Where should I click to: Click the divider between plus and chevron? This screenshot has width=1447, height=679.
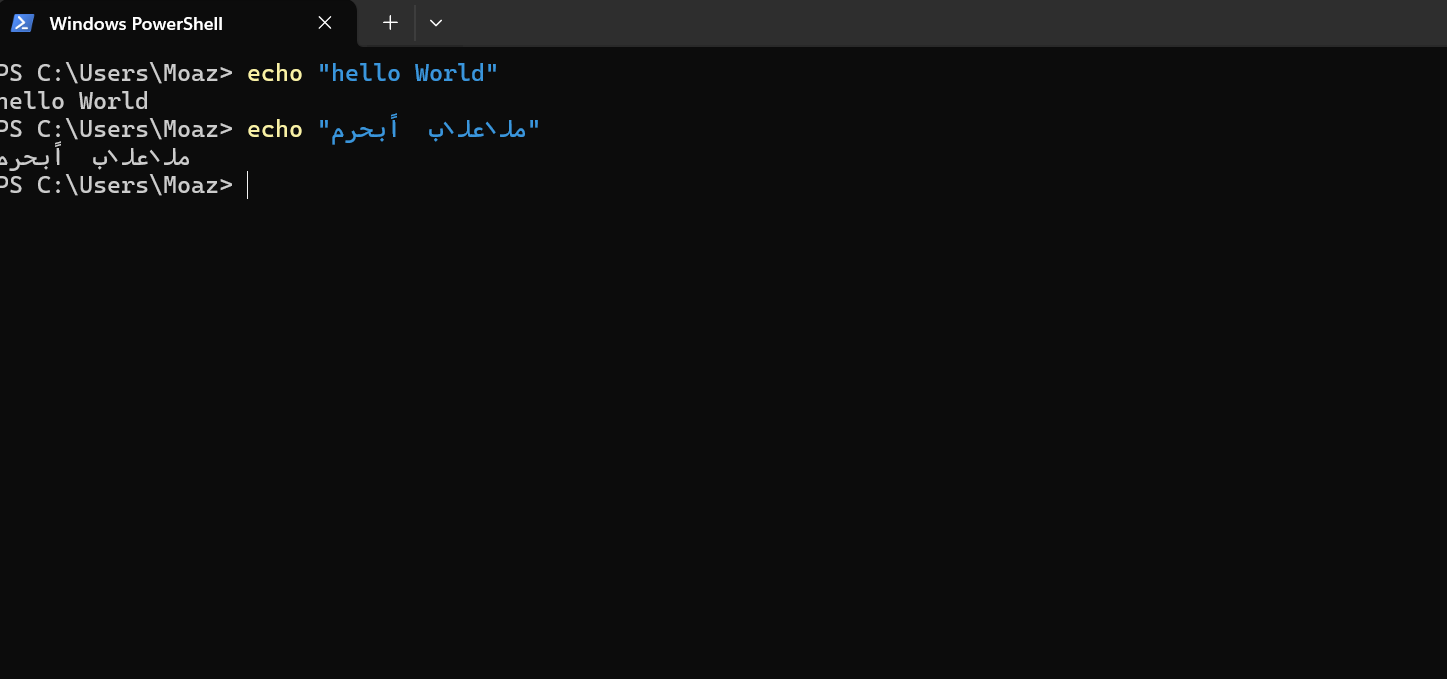[414, 23]
